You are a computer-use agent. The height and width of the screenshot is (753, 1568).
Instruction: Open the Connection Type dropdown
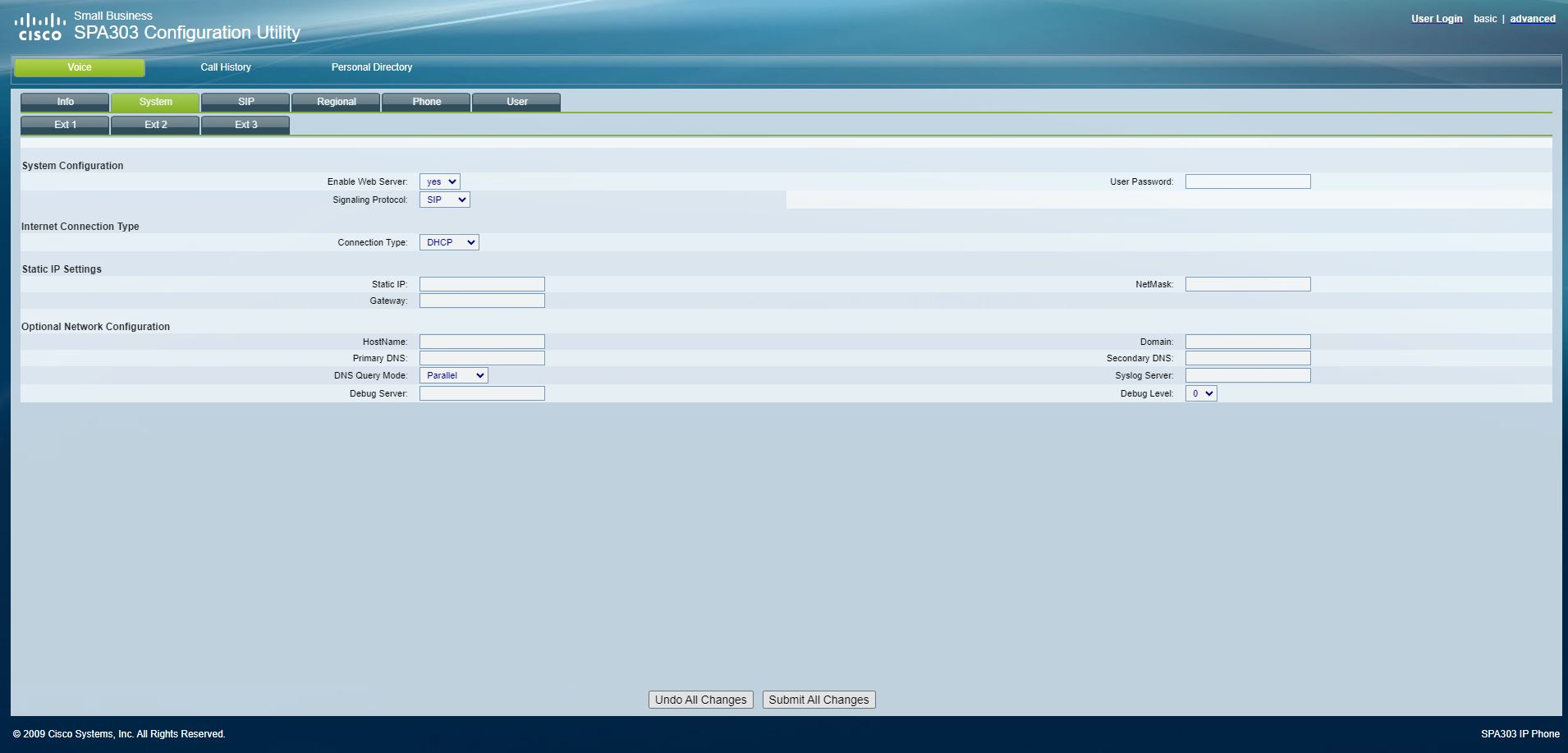pyautogui.click(x=449, y=242)
